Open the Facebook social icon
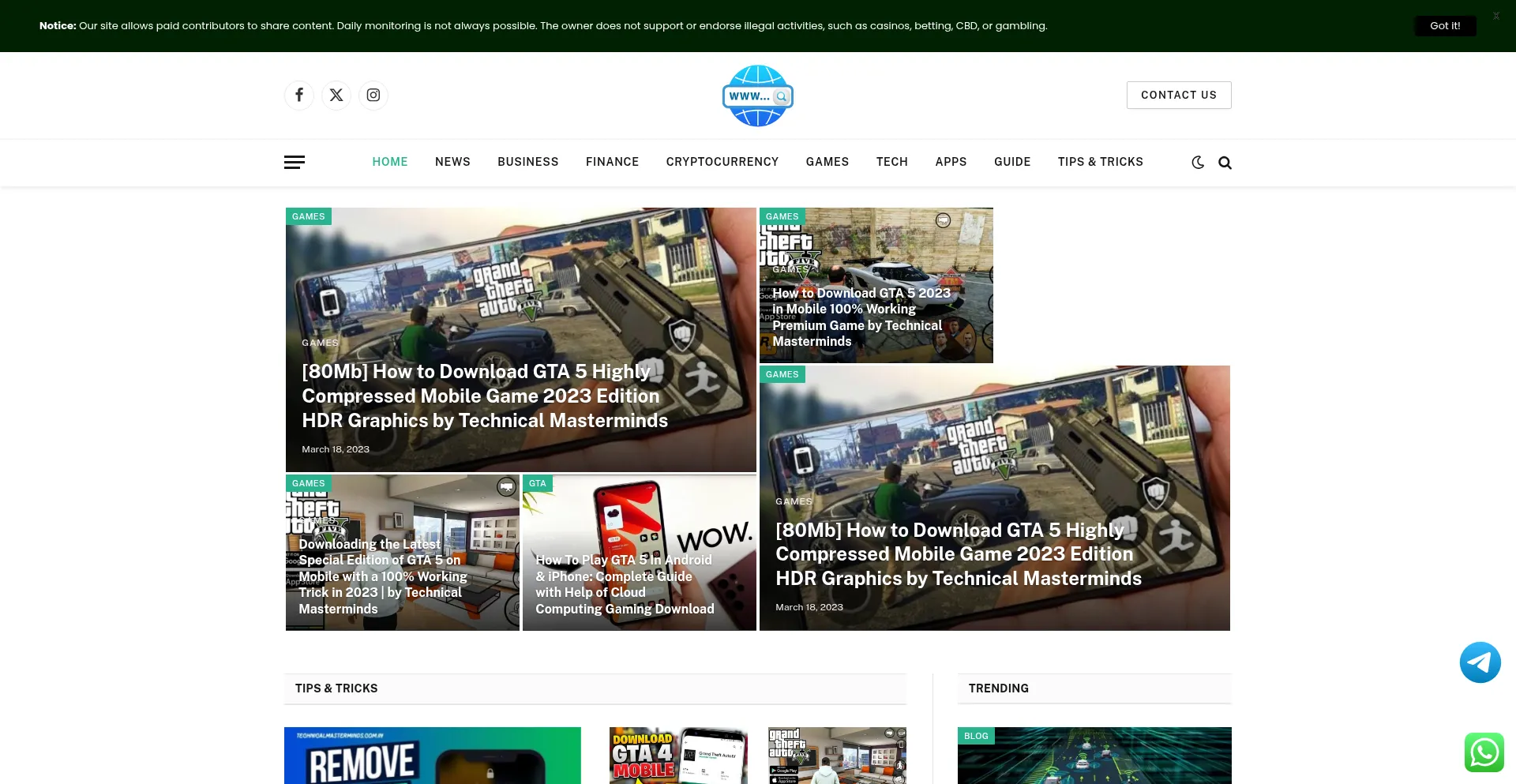Viewport: 1516px width, 784px height. pos(299,96)
